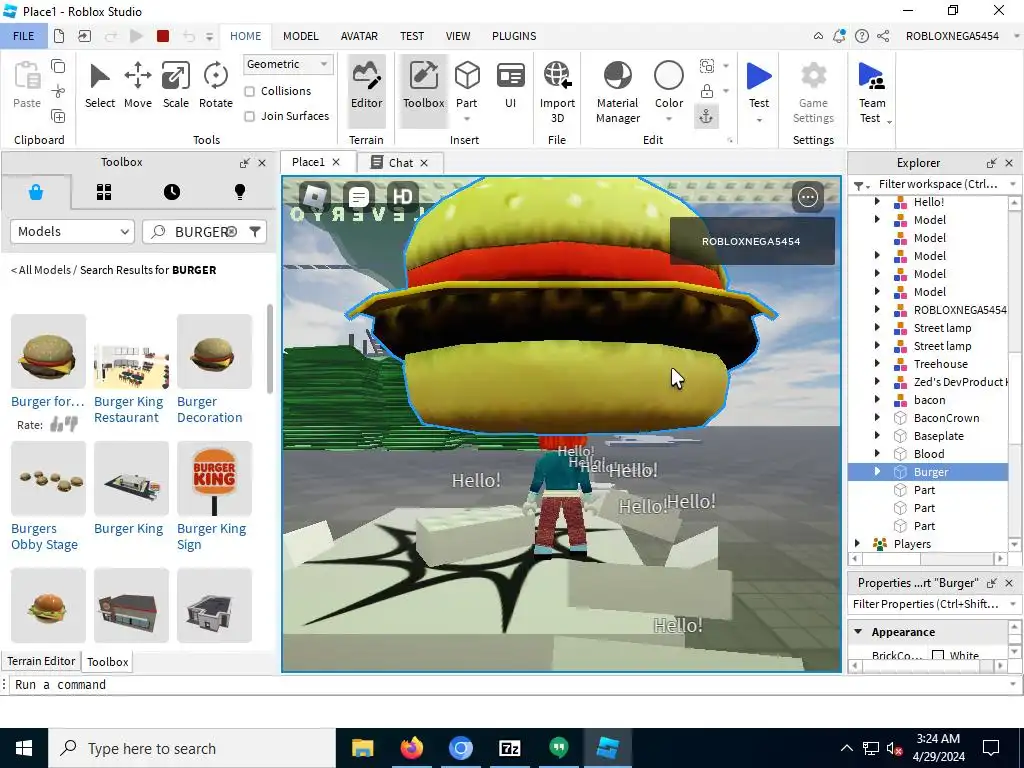The height and width of the screenshot is (768, 1024).
Task: Open Material Manager
Action: click(618, 91)
